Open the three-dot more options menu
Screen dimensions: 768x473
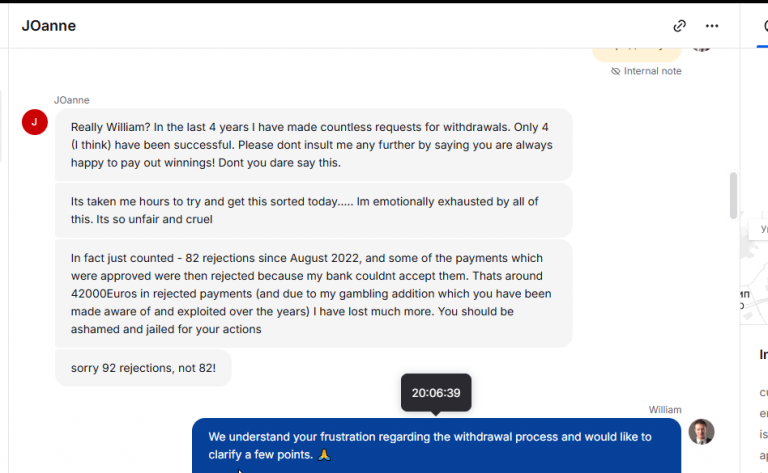click(x=712, y=26)
